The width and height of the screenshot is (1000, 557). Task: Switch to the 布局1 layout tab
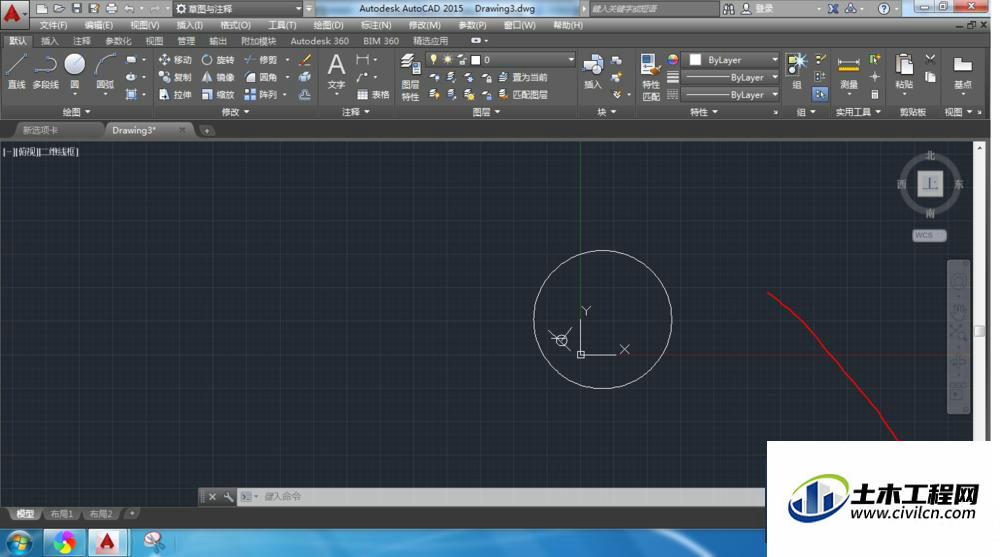(x=62, y=514)
